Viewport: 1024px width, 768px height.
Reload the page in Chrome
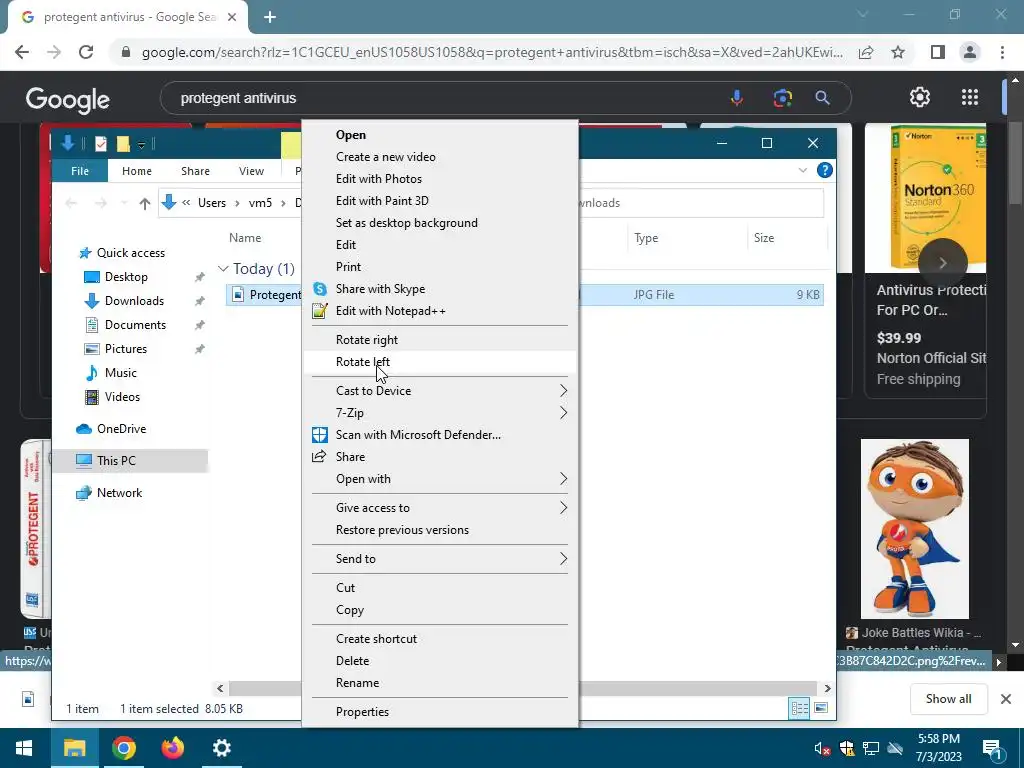click(86, 52)
